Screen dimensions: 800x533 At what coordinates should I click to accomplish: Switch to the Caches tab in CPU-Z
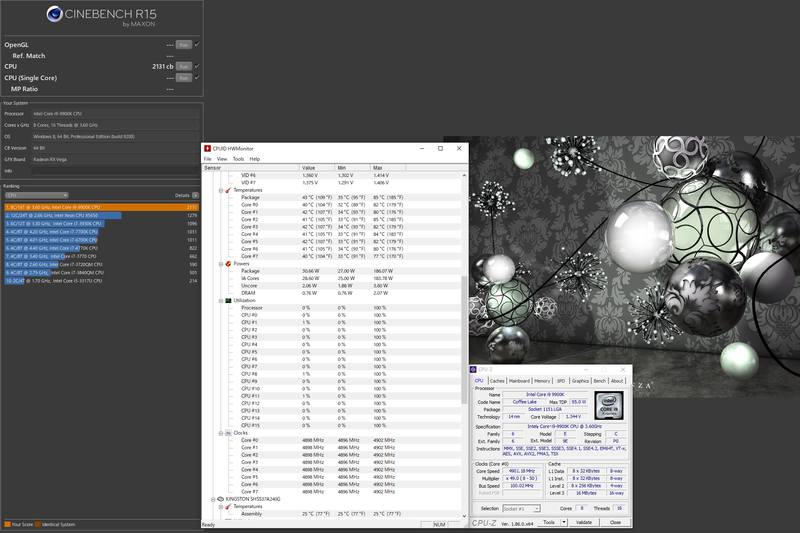point(497,381)
